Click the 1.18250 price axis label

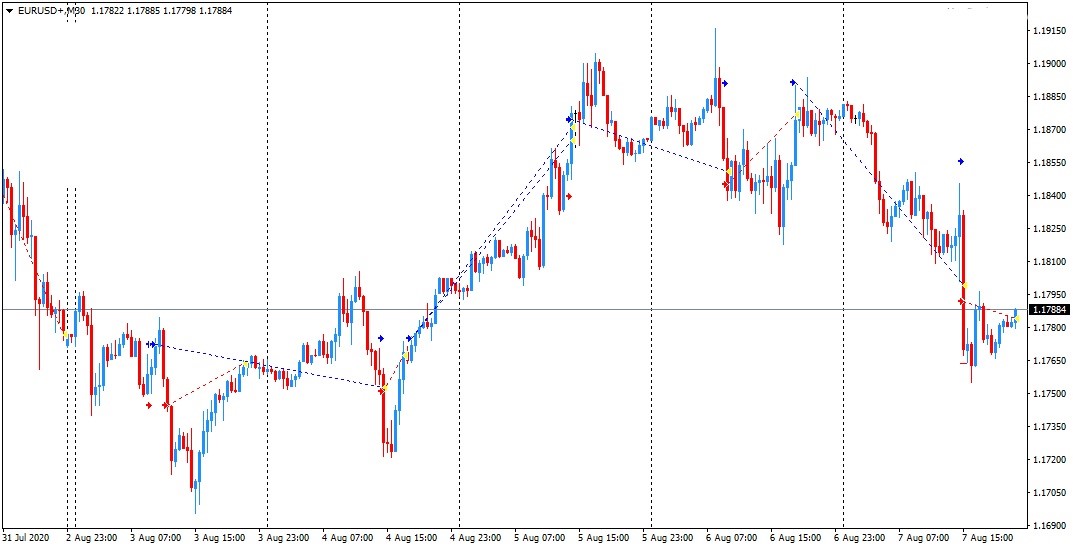(x=1049, y=229)
